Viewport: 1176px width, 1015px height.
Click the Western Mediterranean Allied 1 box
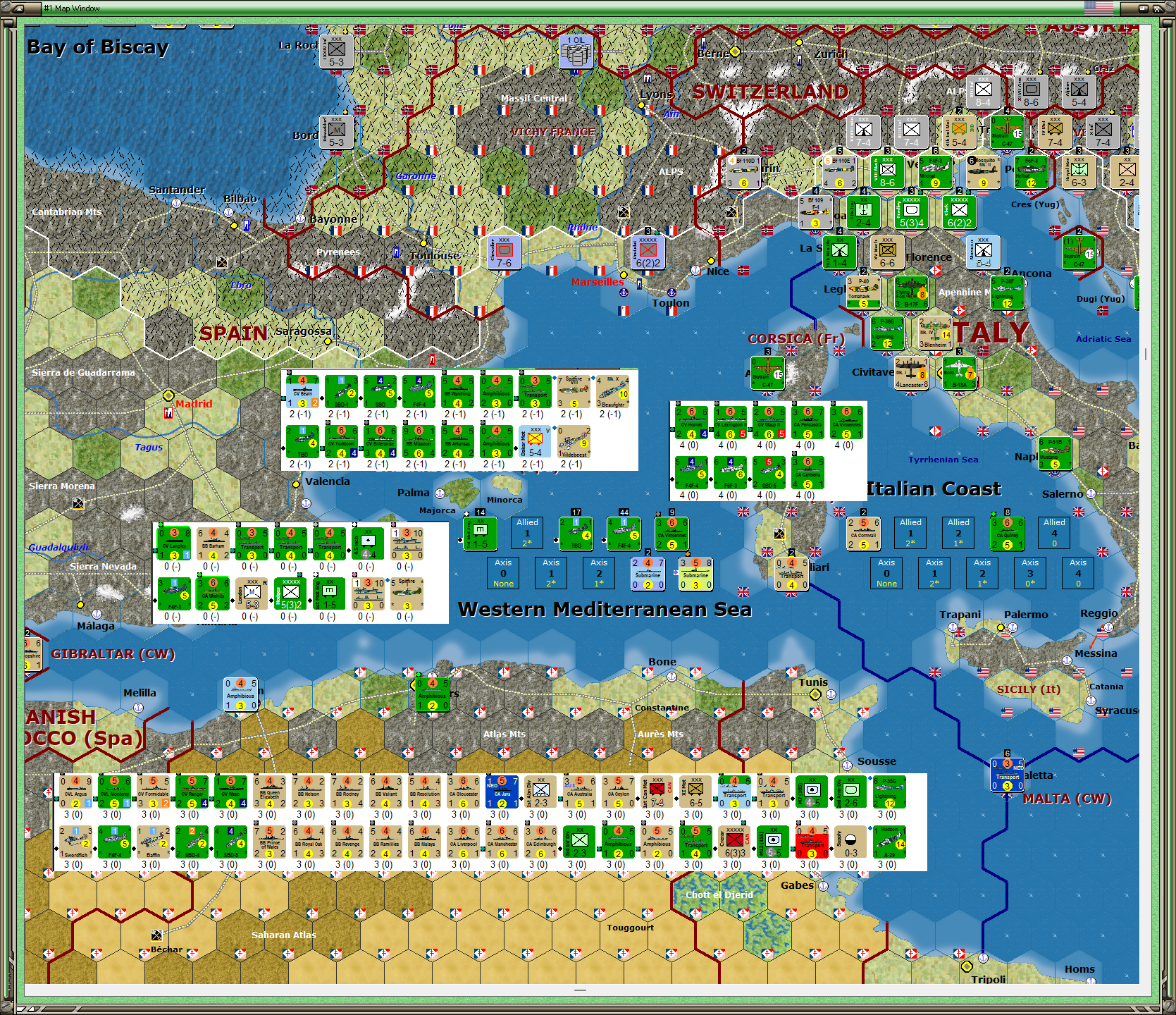click(527, 533)
